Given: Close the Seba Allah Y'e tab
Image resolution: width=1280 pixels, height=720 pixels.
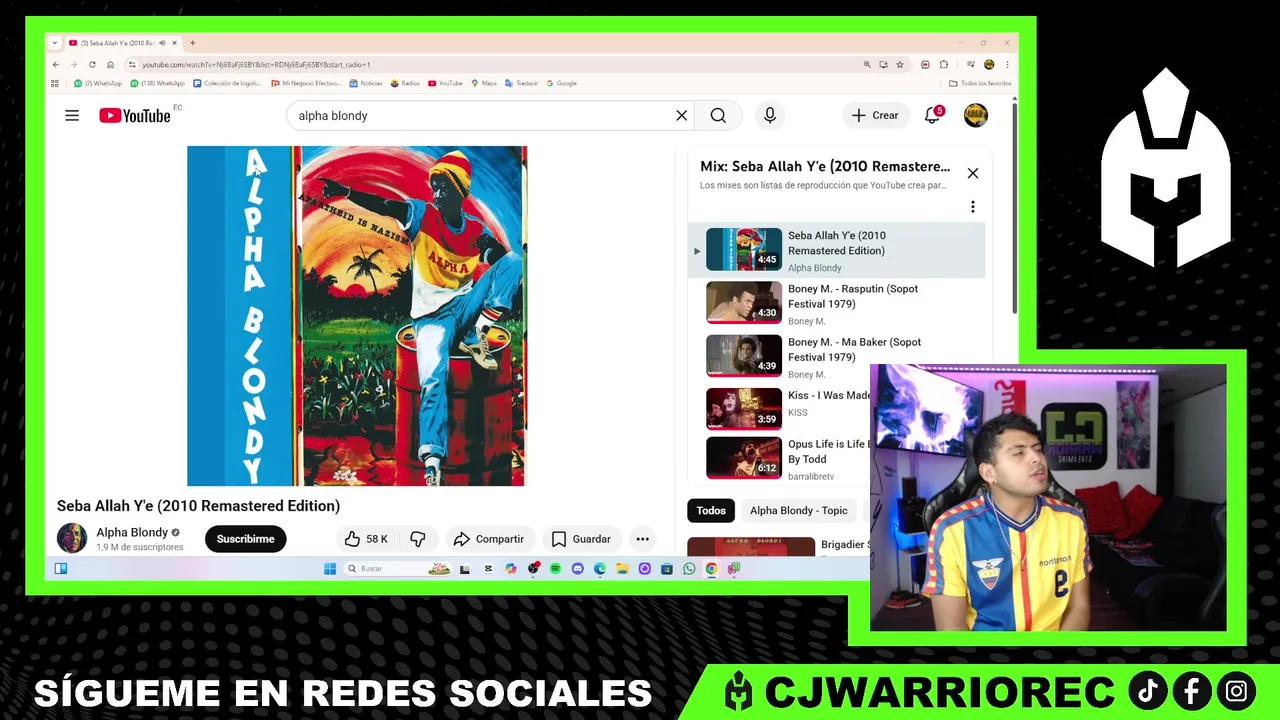Looking at the screenshot, I should click(x=174, y=43).
